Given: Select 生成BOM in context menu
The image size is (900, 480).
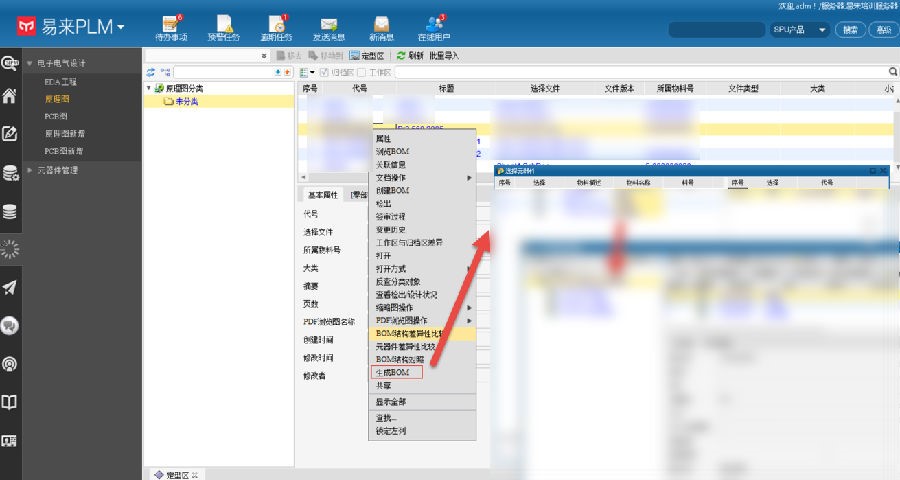Looking at the screenshot, I should [392, 372].
